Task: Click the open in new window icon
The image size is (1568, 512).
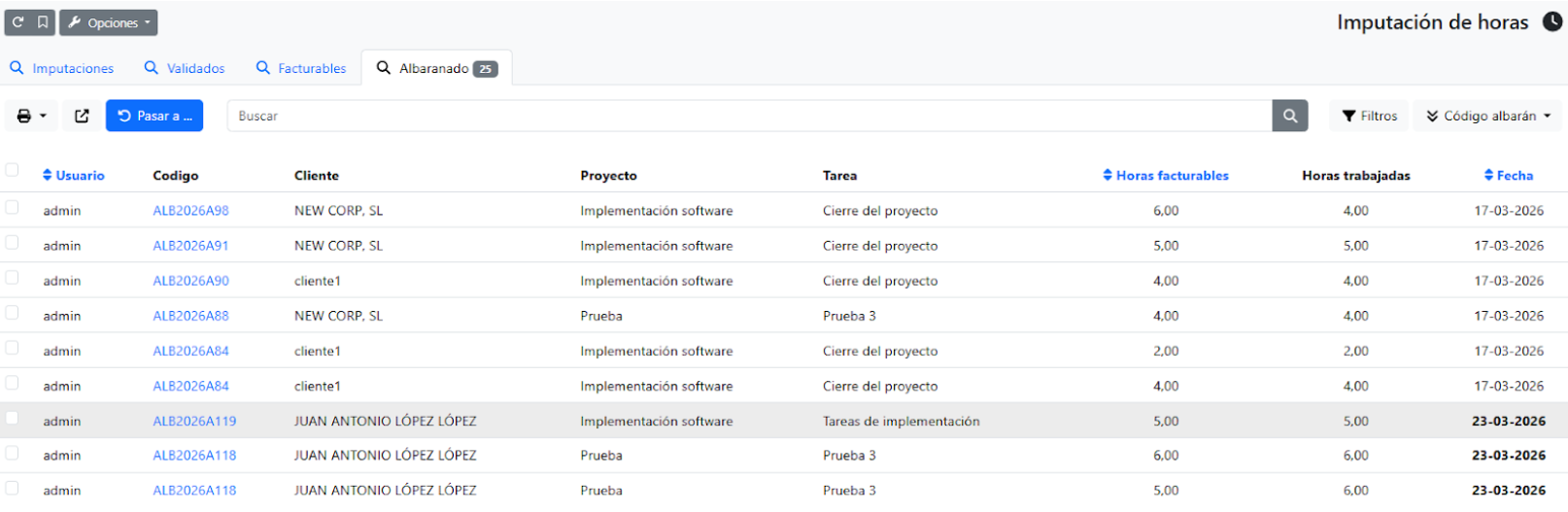Action: pos(83,116)
